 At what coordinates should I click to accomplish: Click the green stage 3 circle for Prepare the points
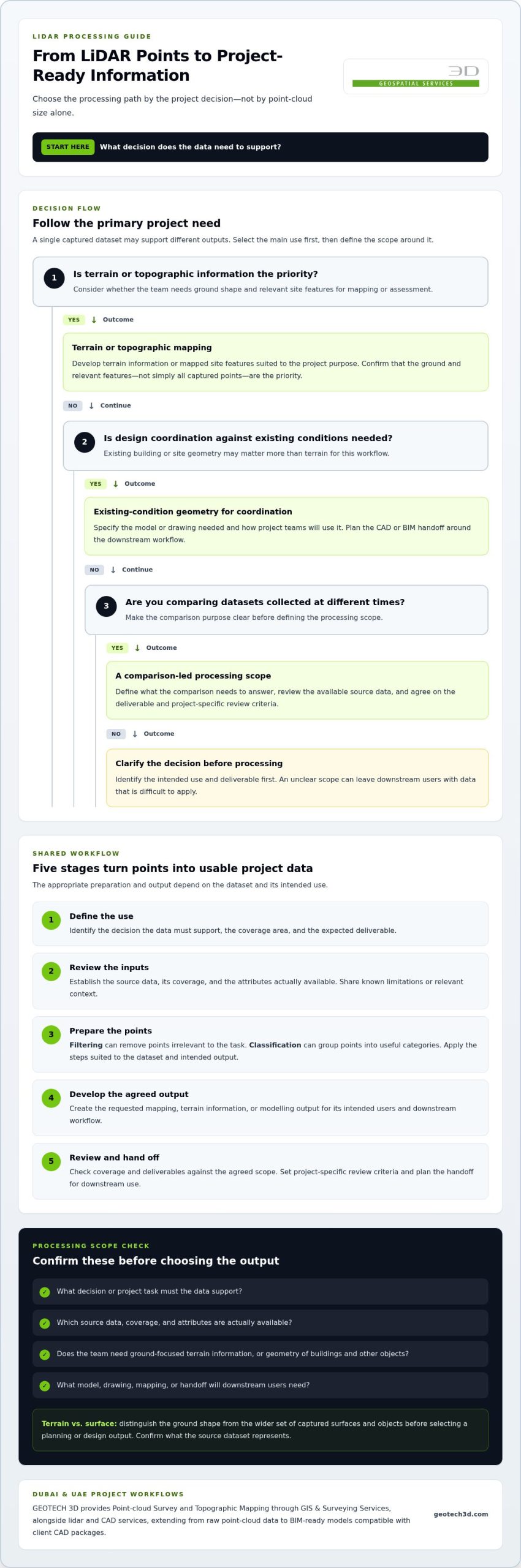(51, 1035)
